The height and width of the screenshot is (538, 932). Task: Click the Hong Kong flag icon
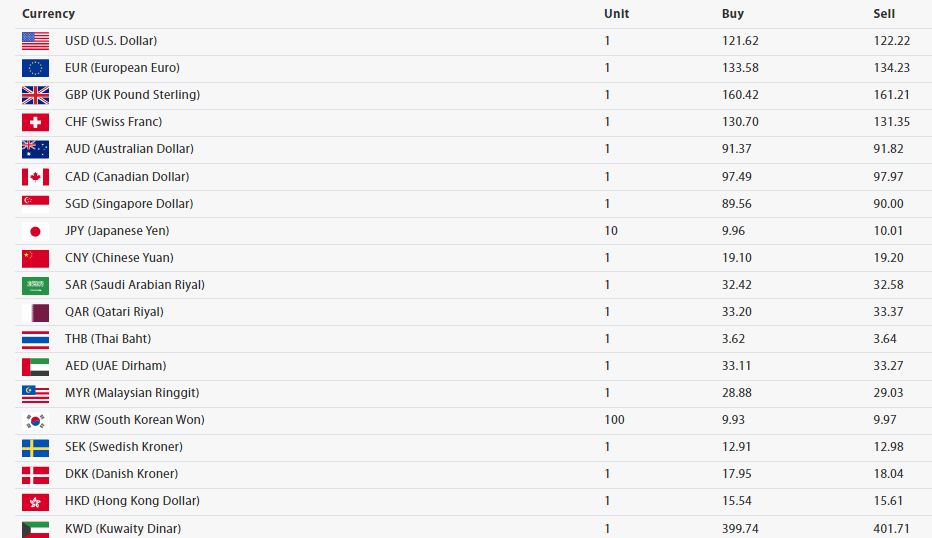point(36,502)
